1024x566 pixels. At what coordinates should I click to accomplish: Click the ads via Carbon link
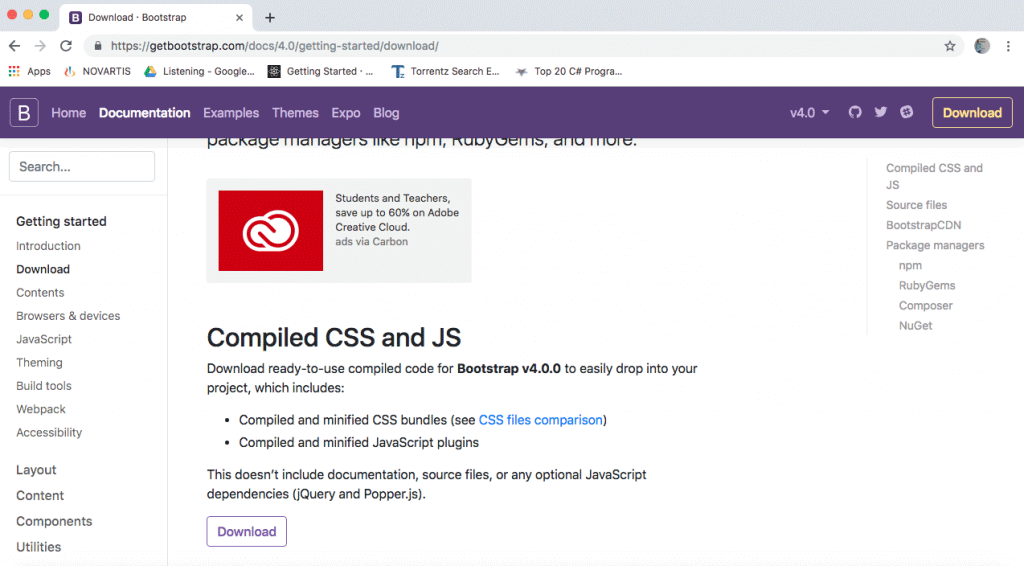coord(372,242)
